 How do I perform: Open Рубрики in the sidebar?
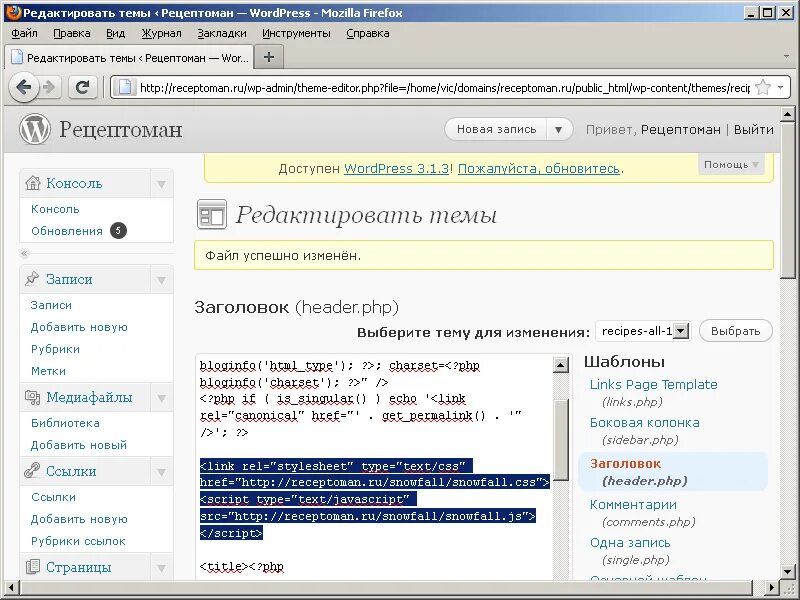[55, 349]
